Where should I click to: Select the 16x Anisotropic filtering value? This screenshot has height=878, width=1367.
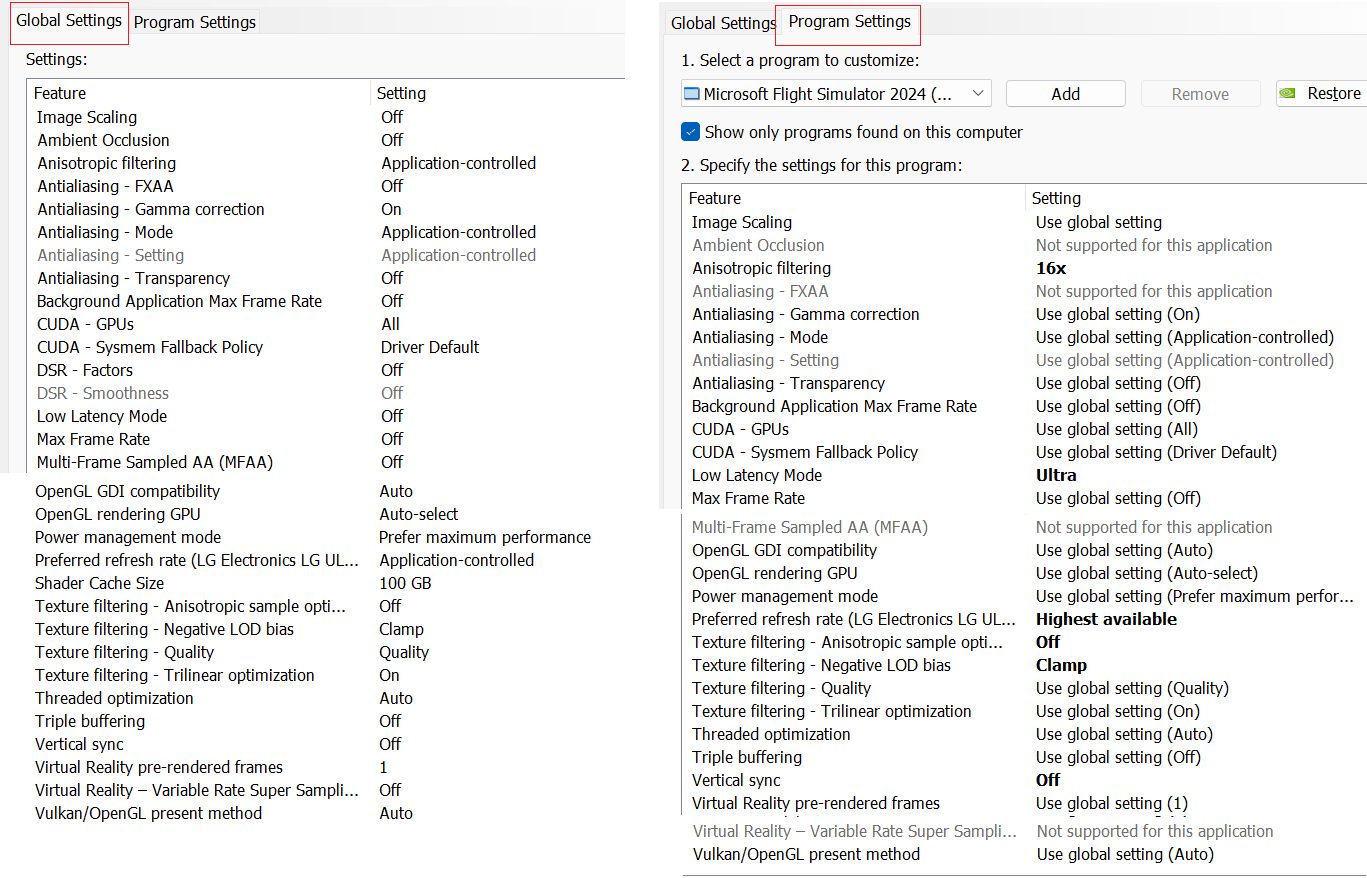point(1051,268)
